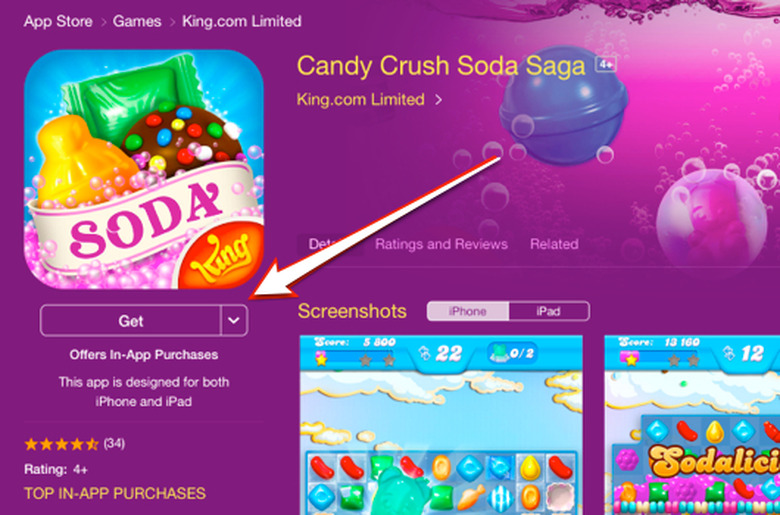Open first screenshot showing score 5 800
This screenshot has width=780, height=515.
(441, 425)
